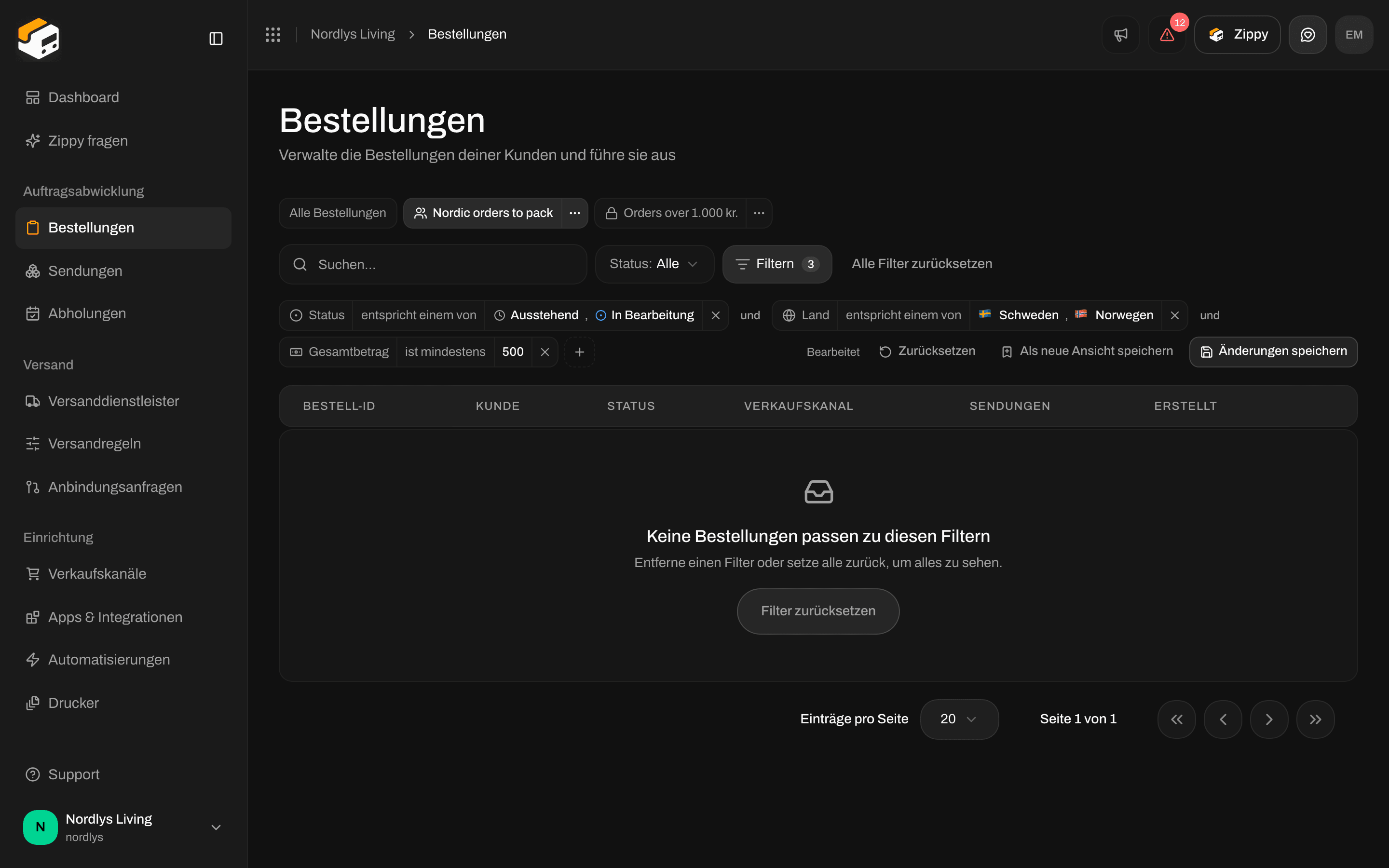Go to the last page

[1316, 719]
